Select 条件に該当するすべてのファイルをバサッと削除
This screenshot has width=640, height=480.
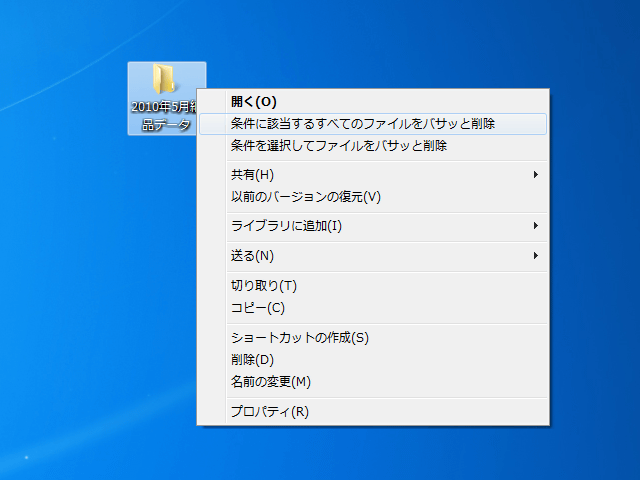(x=373, y=124)
